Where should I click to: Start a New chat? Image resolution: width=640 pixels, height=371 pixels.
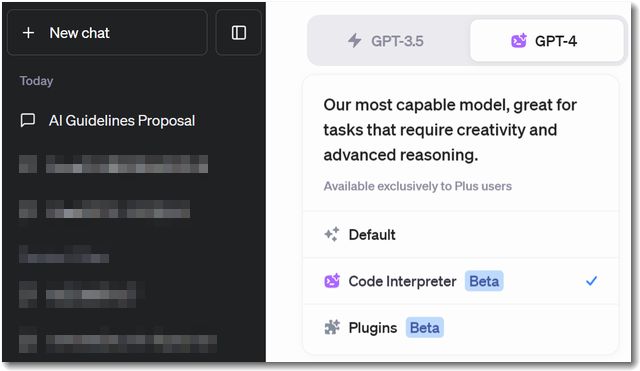click(107, 33)
